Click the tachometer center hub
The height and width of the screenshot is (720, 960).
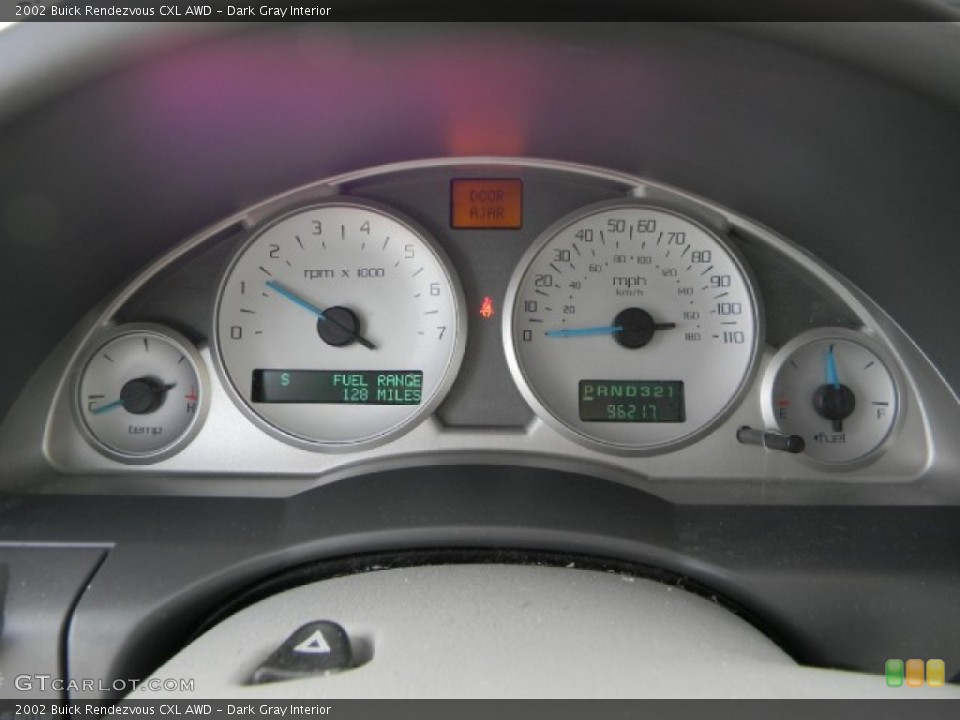338,326
